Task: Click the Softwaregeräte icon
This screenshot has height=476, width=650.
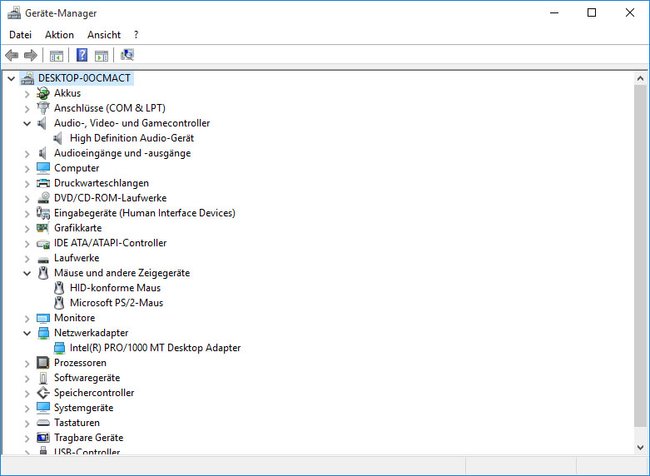Action: 43,378
